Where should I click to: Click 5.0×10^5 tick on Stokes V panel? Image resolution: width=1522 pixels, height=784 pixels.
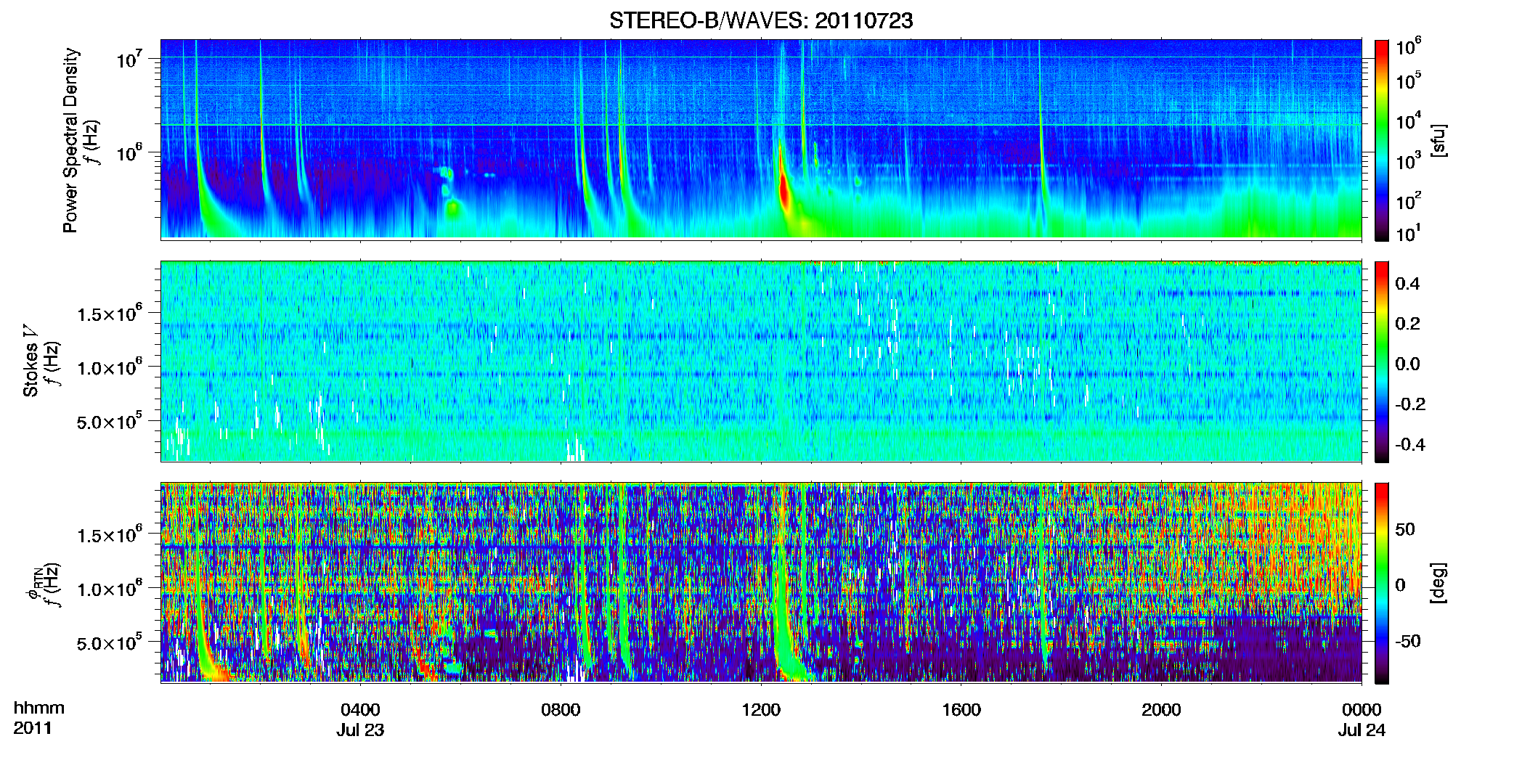click(110, 422)
